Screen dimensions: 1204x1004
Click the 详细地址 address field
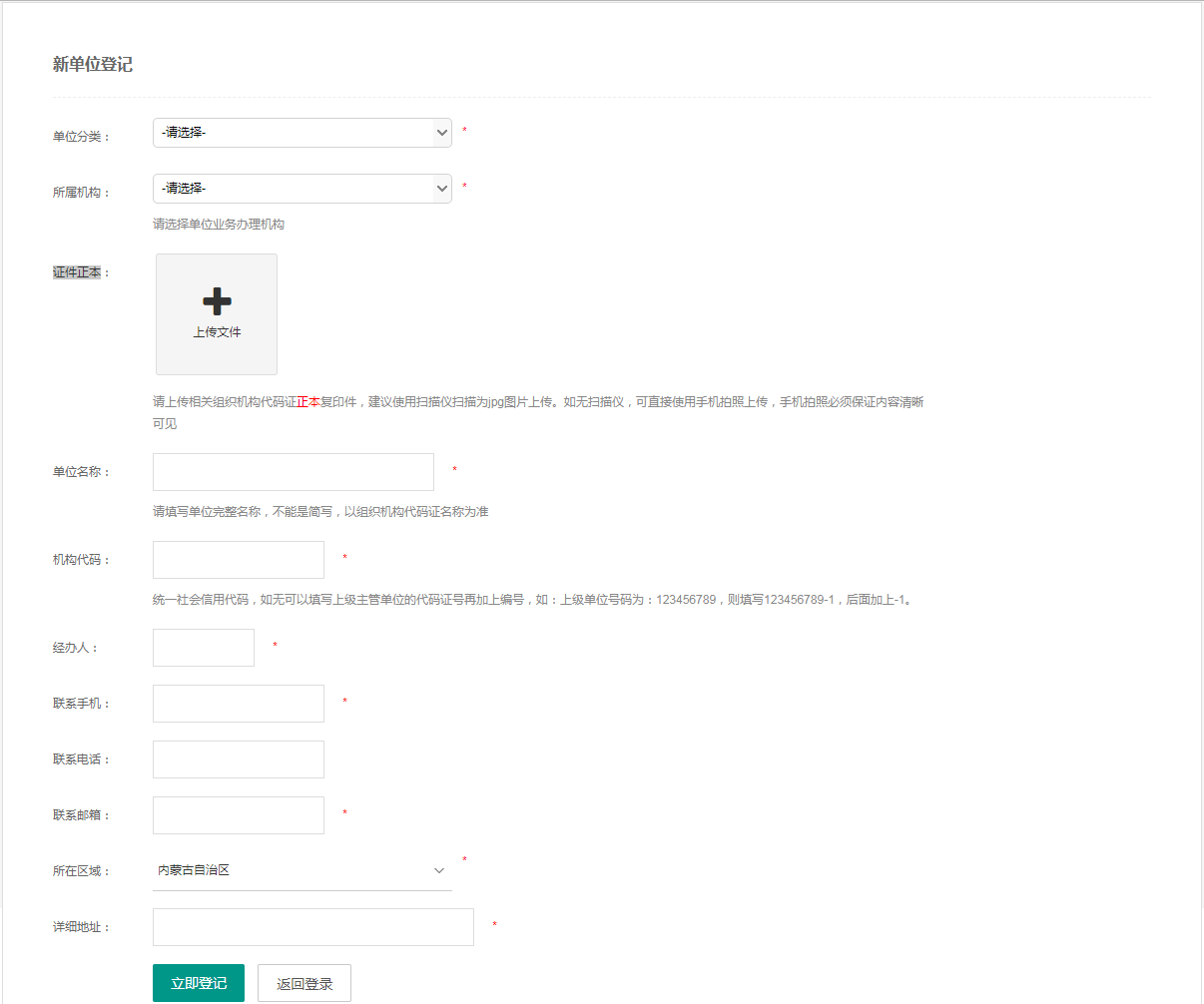coord(312,927)
